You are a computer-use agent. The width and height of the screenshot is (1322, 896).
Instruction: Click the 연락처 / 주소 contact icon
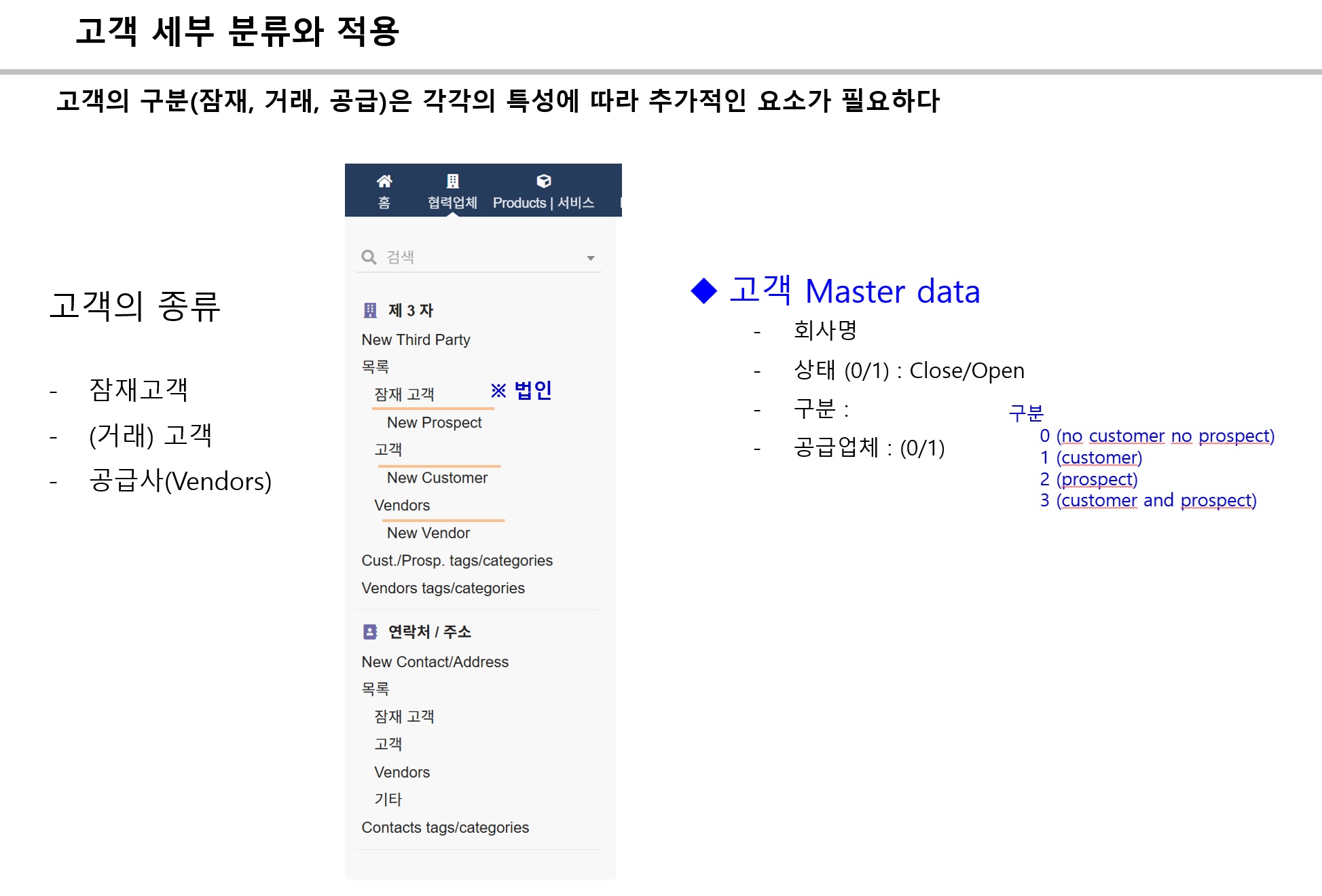pyautogui.click(x=370, y=632)
